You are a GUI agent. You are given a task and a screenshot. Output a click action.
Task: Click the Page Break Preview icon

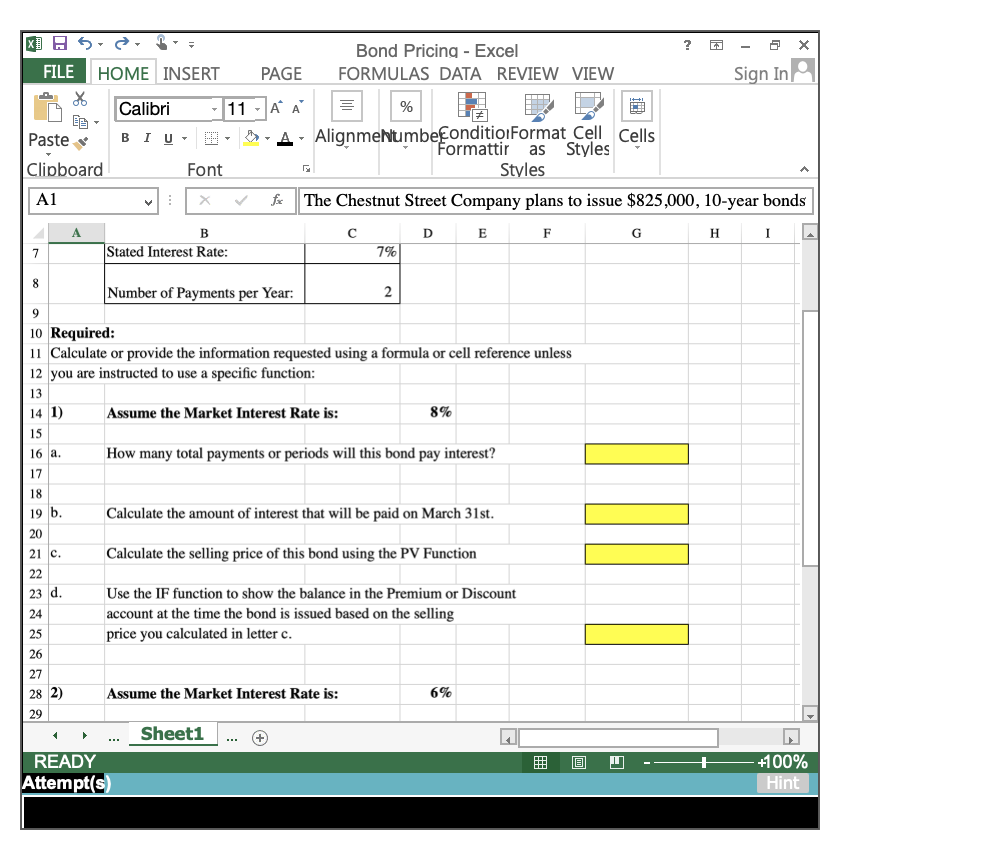(x=617, y=762)
